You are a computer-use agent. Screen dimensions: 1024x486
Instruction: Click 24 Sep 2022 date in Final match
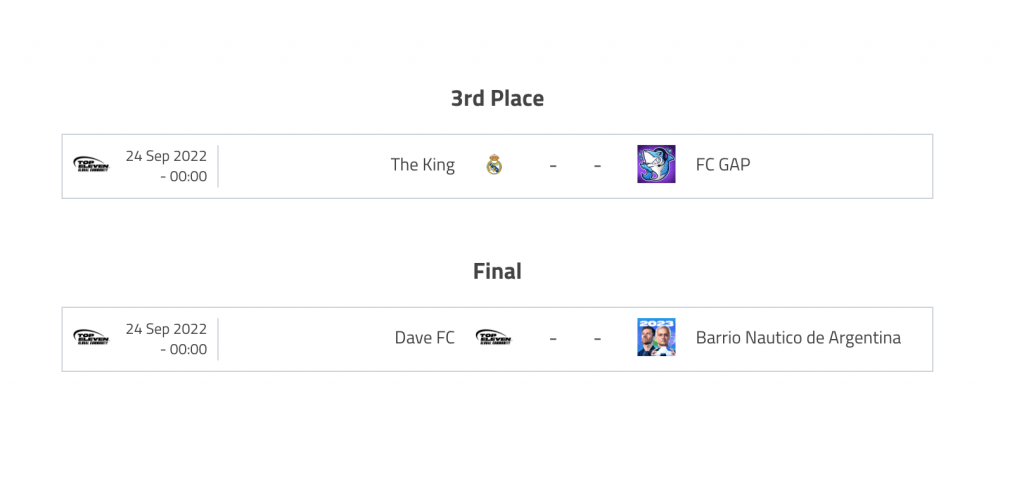coord(166,329)
